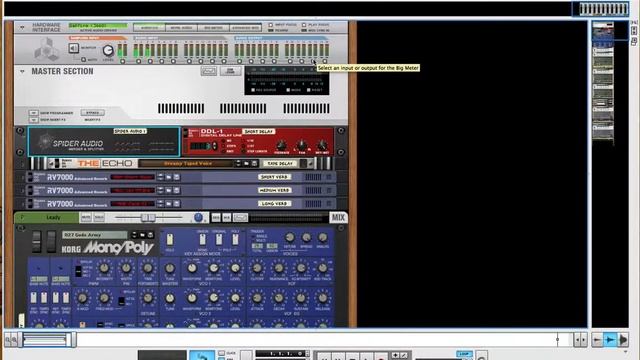Viewport: 640px width, 360px height.
Task: Collapse the Master Section device
Action: [22, 71]
